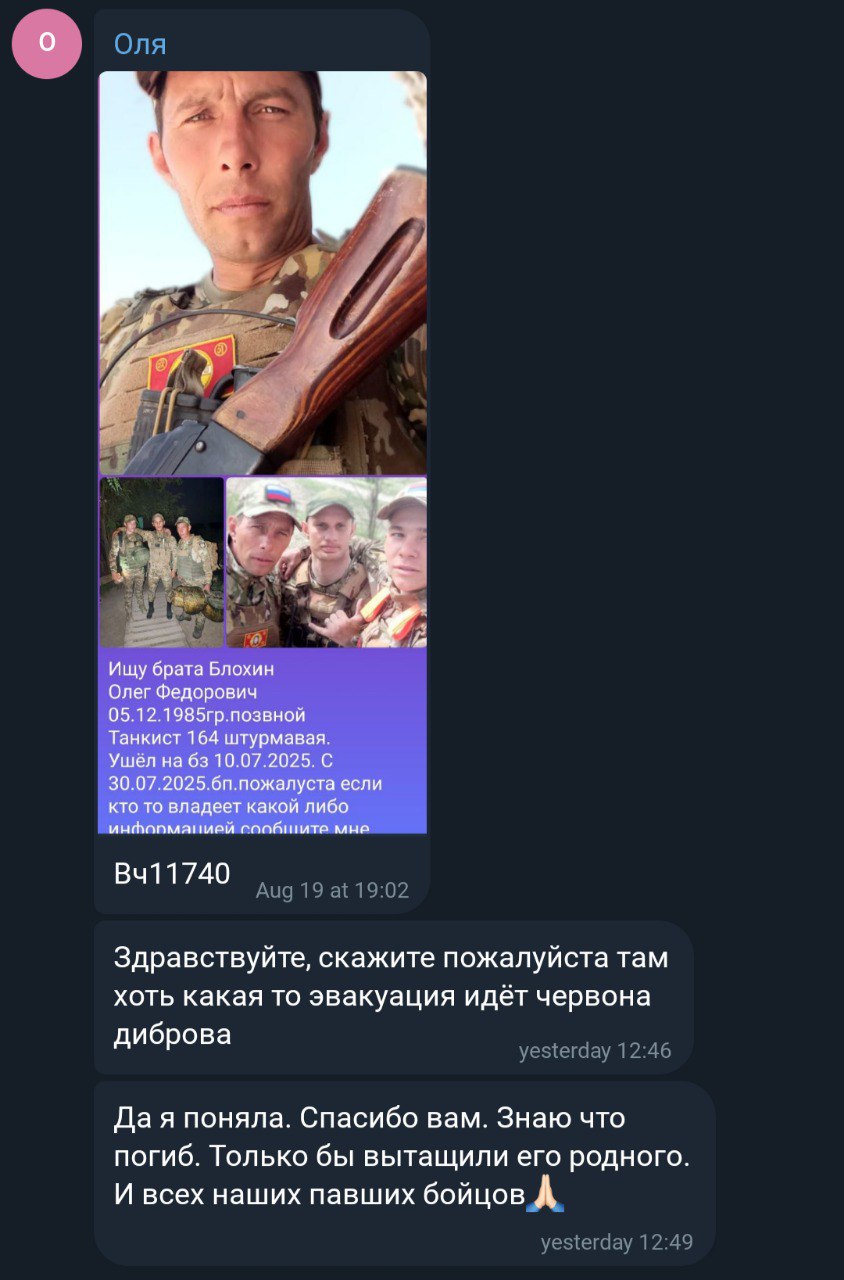Click the "Aug 19 at 19:02" timestamp
Viewport: 844px width, 1280px height.
coord(332,890)
